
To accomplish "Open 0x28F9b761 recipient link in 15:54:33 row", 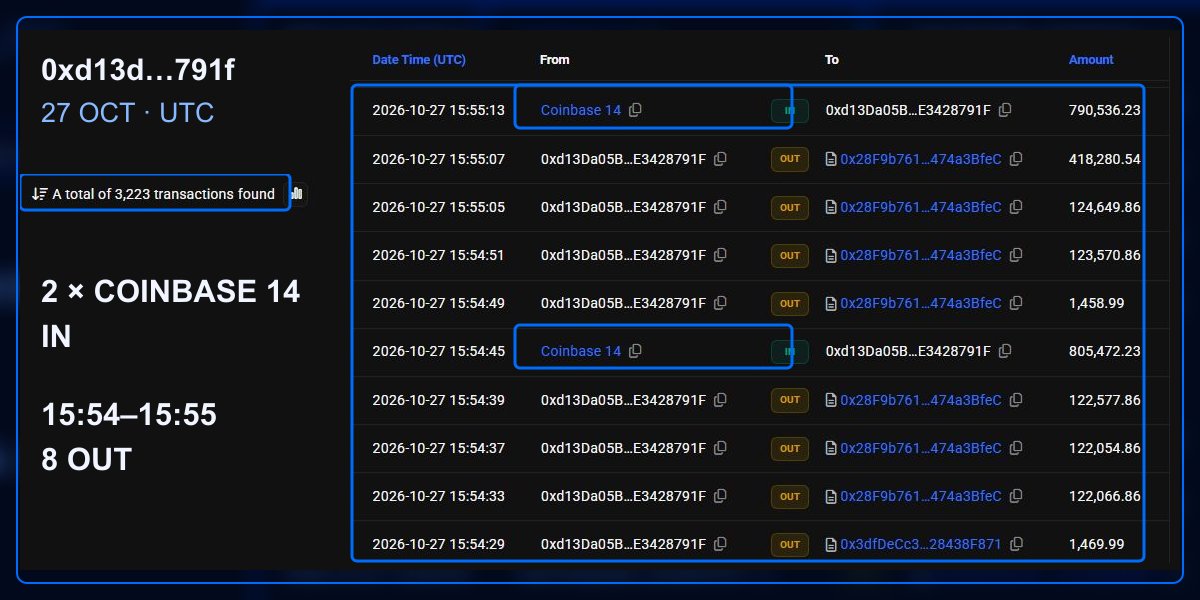I will point(920,496).
